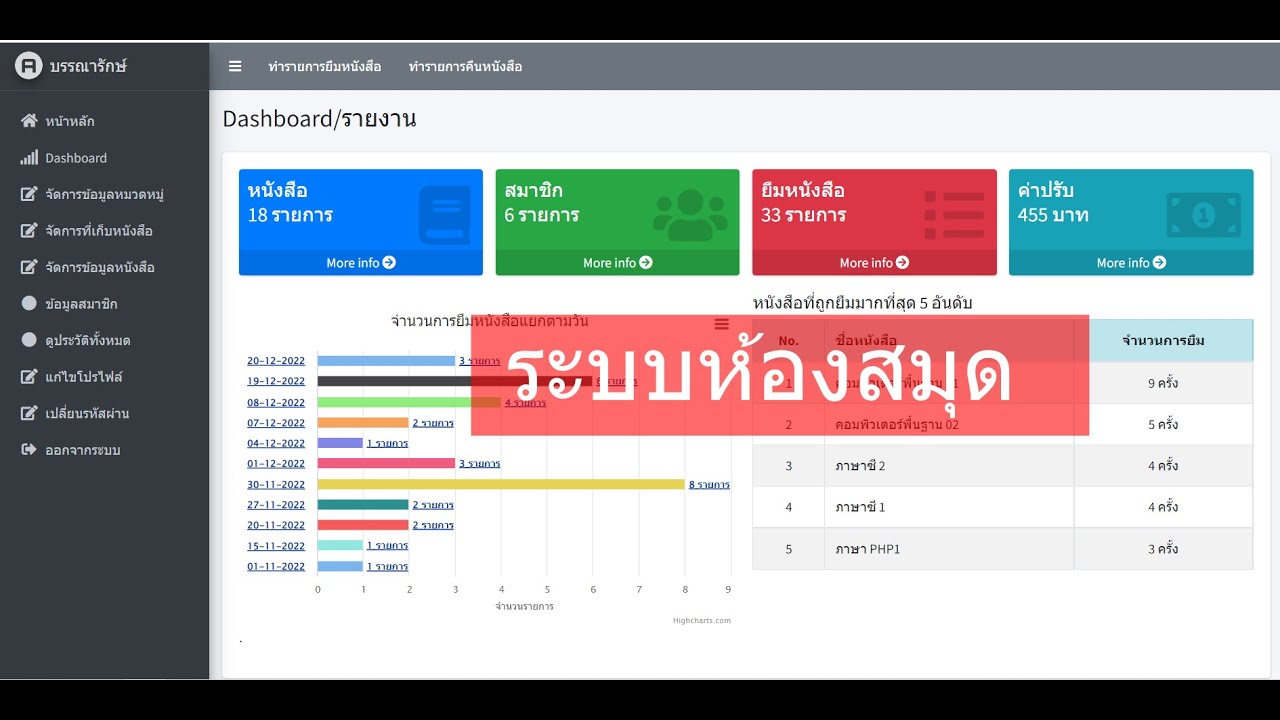Click the 01-11-2022 axis label
This screenshot has width=1280, height=720.
[x=276, y=566]
